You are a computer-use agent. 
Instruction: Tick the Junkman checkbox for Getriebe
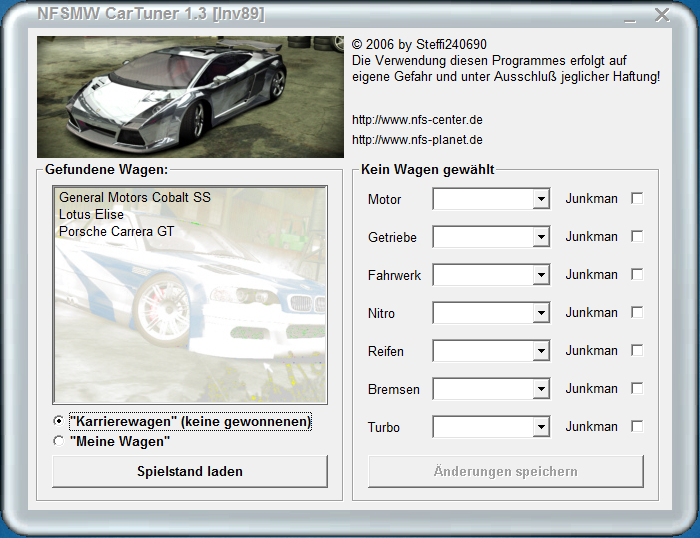tap(637, 236)
